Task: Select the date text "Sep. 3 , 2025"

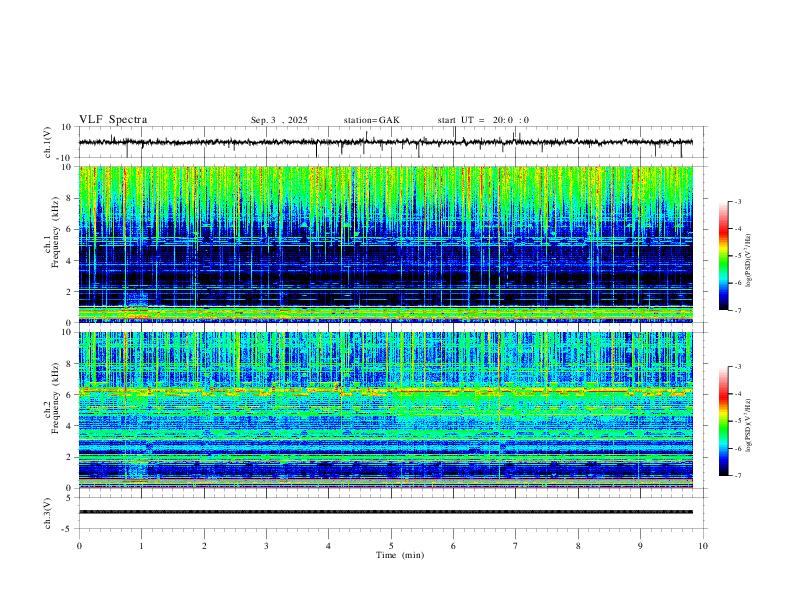Action: tap(279, 120)
